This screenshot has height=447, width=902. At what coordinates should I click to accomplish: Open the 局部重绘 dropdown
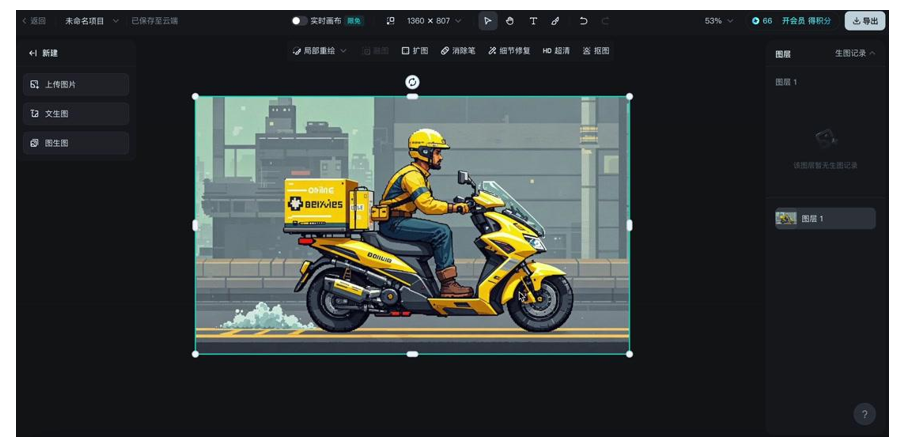click(x=319, y=51)
